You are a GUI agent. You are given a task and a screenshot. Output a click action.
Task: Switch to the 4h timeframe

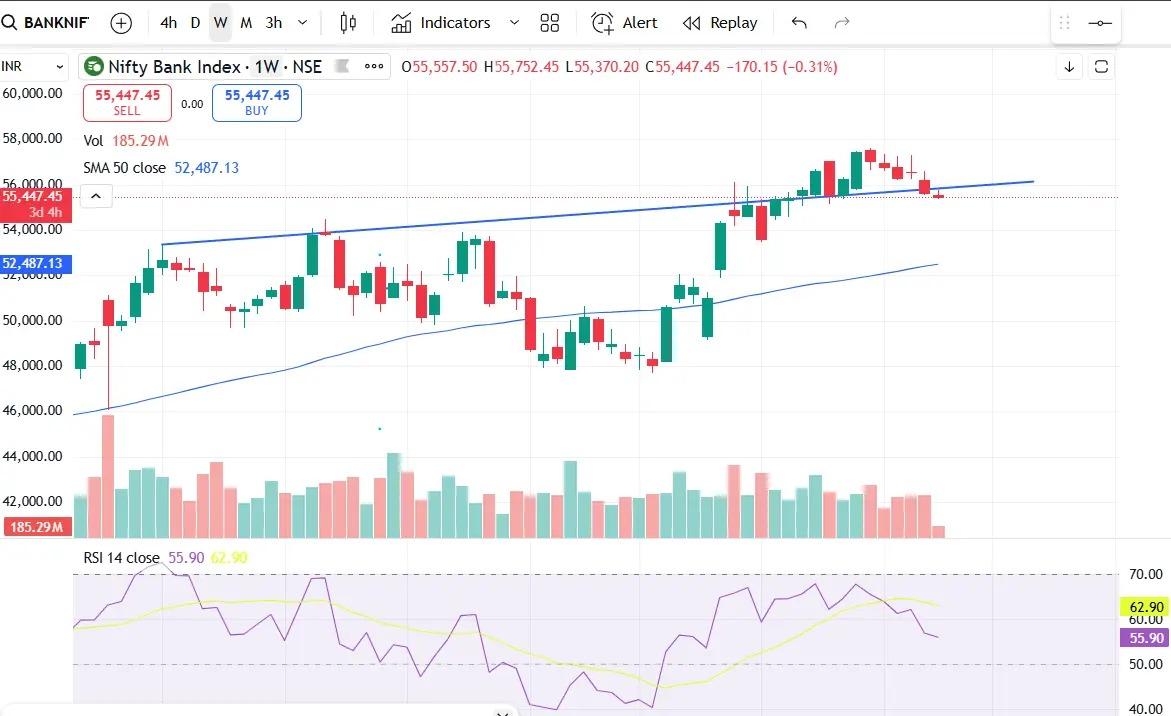tap(169, 22)
